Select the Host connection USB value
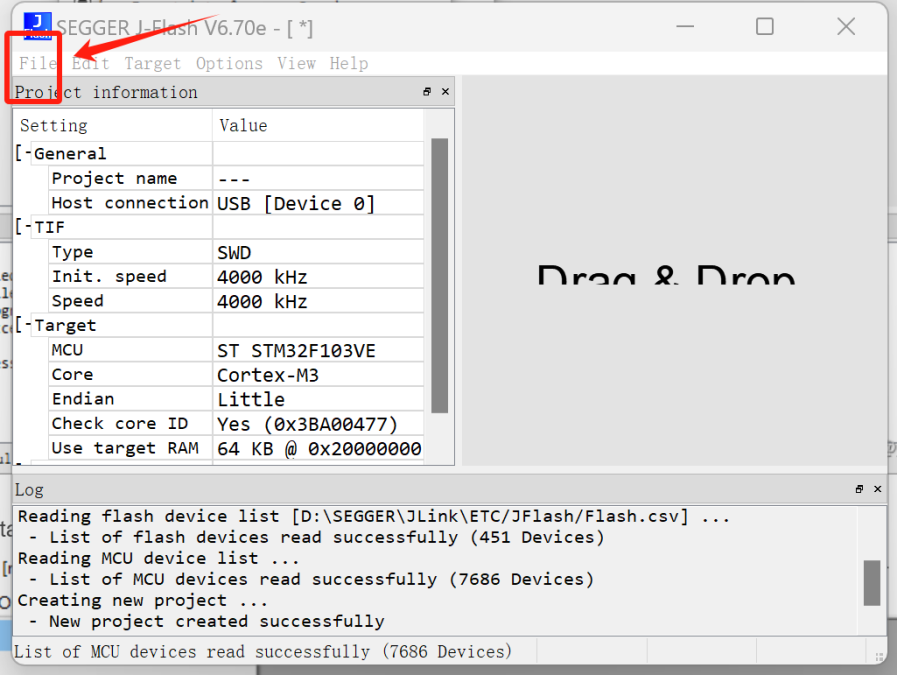Viewport: 897px width, 675px height. [x=296, y=203]
